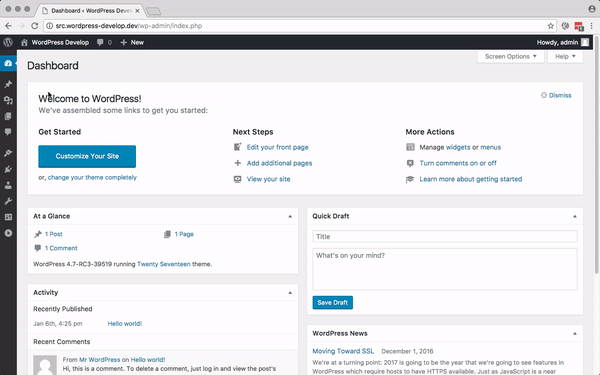Click the Collapse menu arrow icon in sidebar

coord(8,233)
